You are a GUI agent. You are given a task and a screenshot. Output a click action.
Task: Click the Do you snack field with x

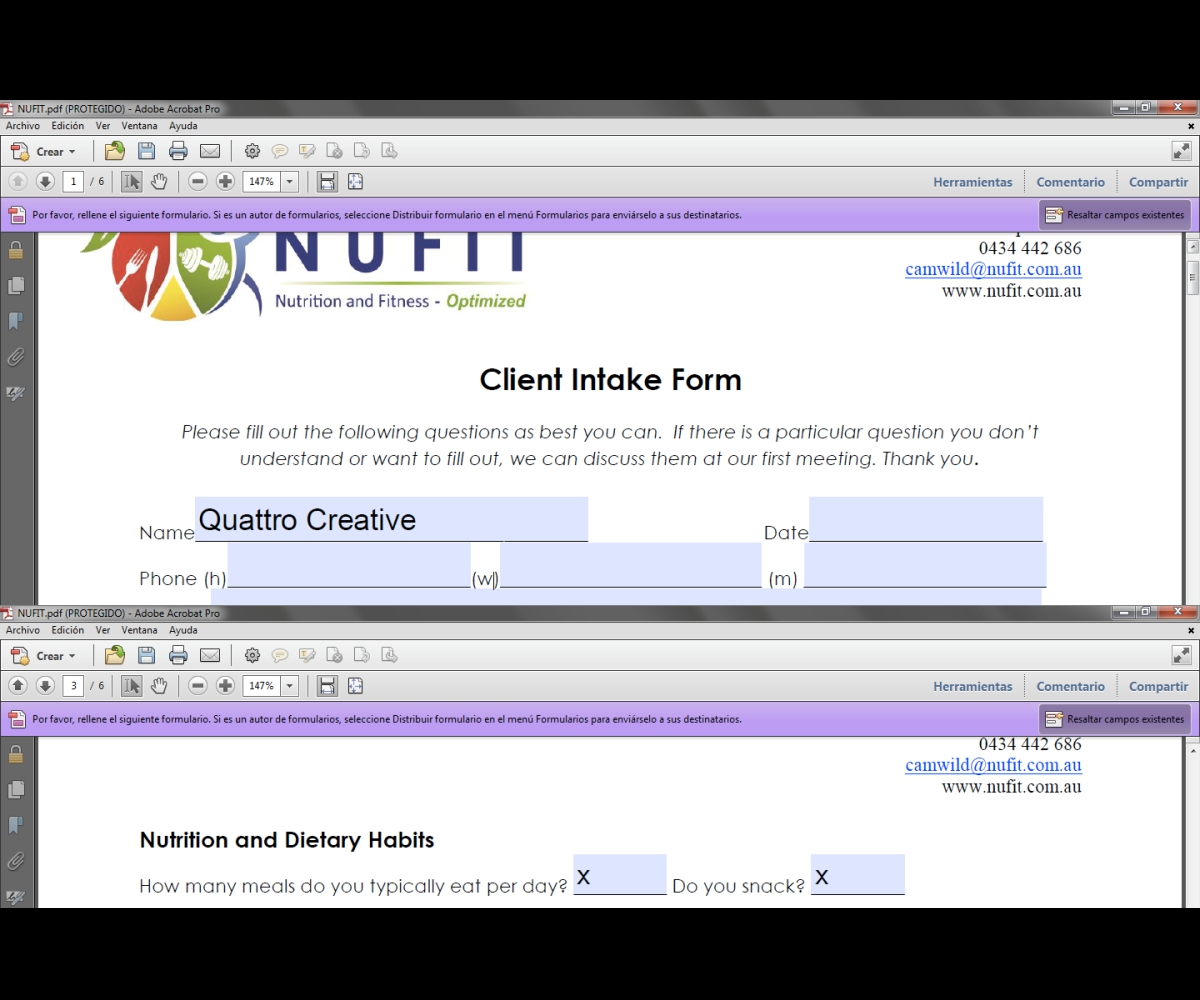pyautogui.click(x=858, y=874)
